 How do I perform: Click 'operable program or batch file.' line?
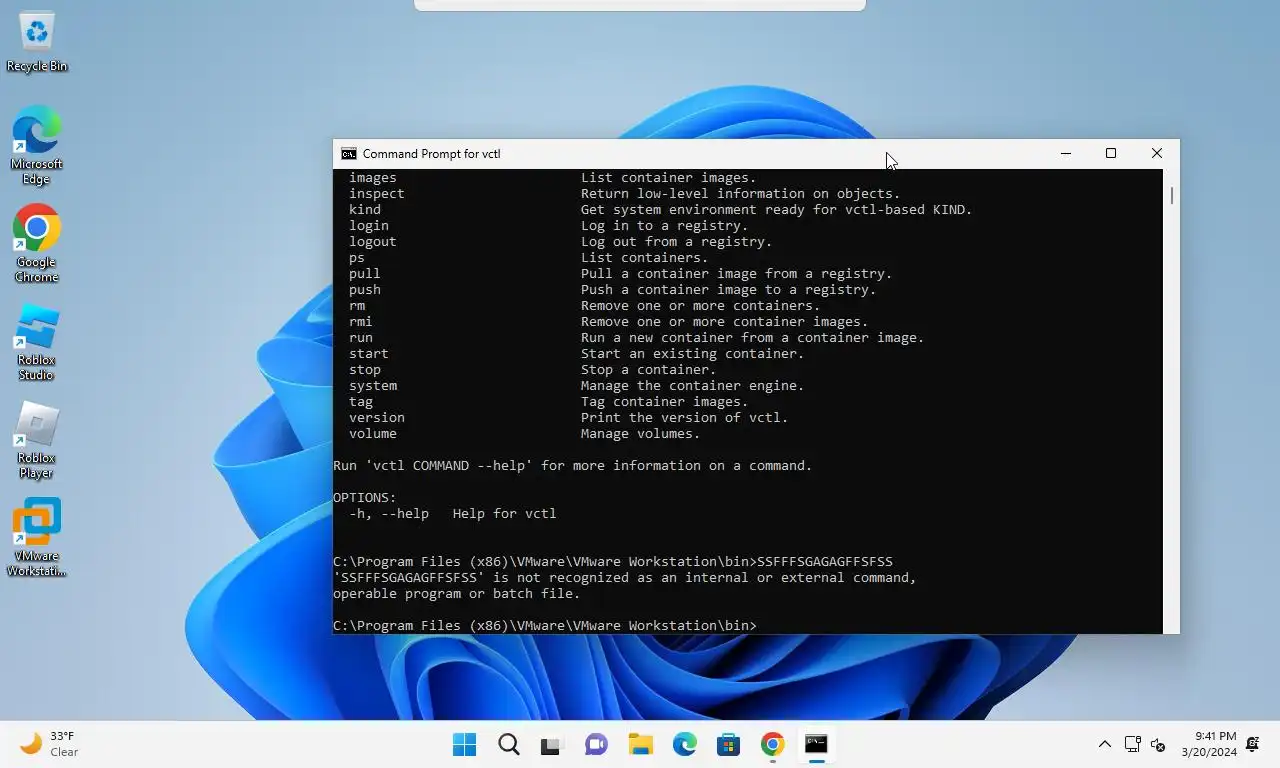[457, 594]
